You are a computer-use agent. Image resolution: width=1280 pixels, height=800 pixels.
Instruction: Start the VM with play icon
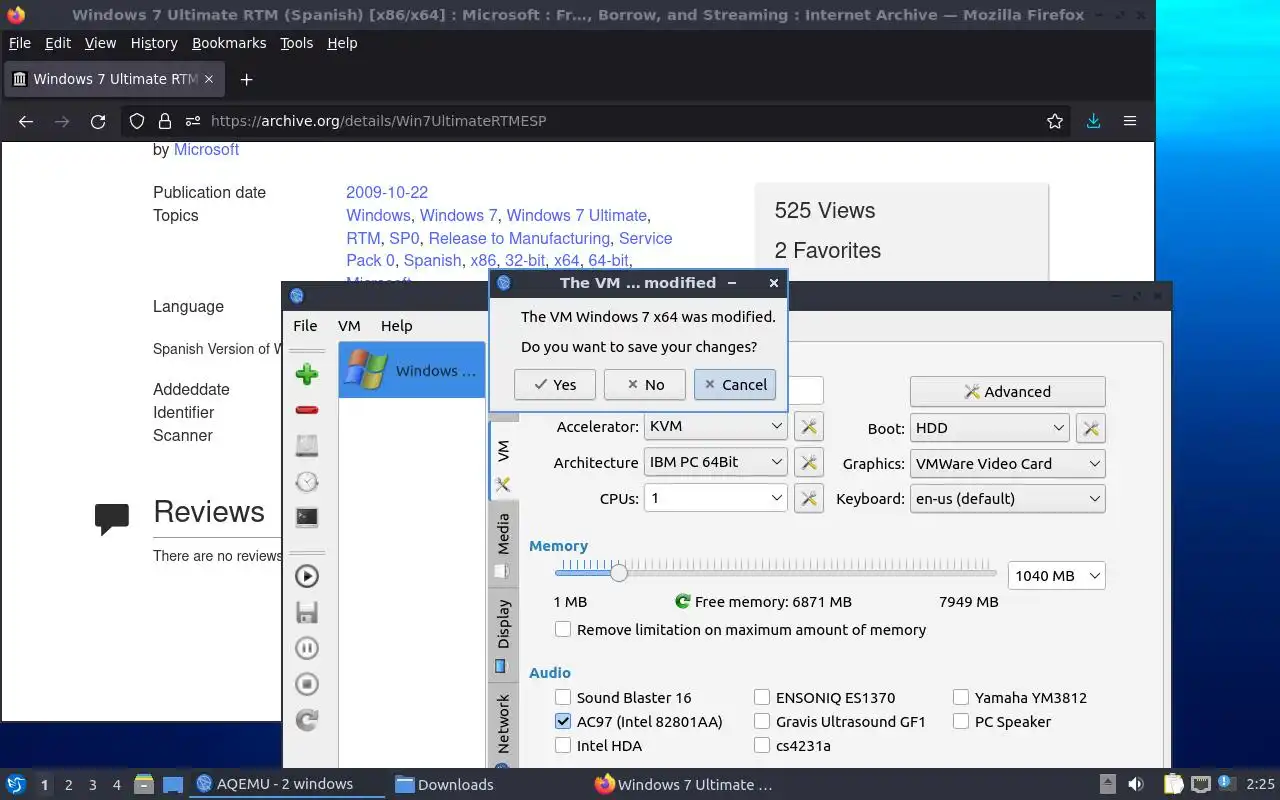click(x=307, y=576)
